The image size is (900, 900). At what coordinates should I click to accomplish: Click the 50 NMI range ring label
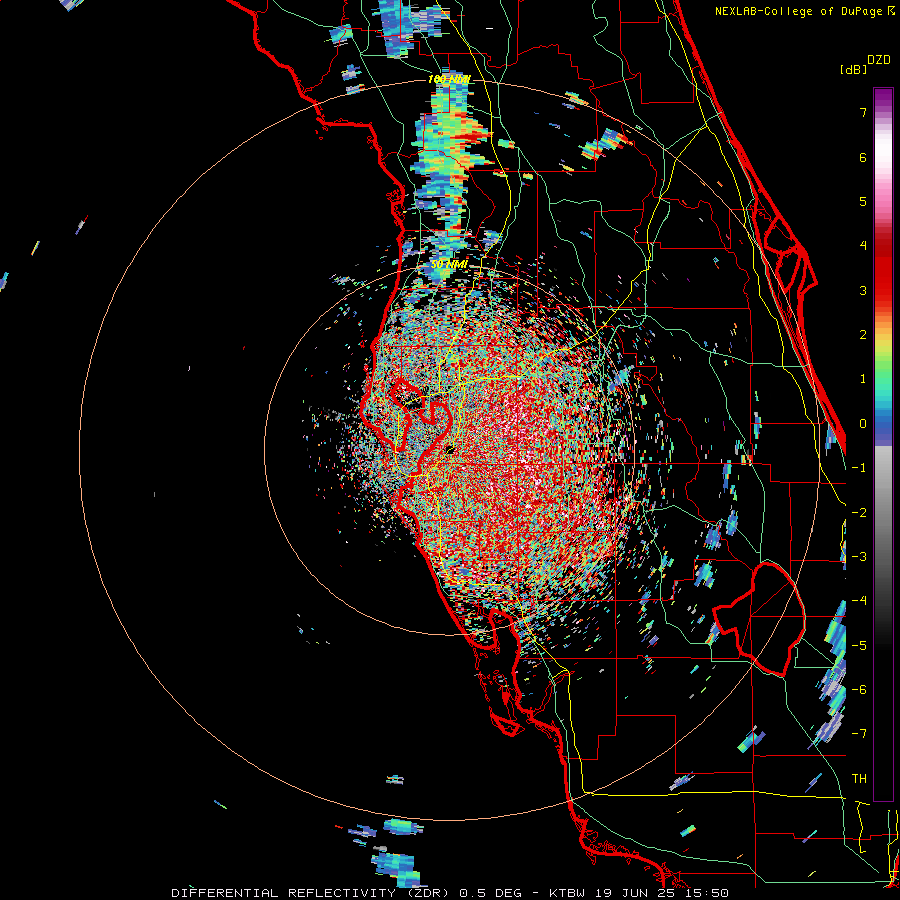click(449, 264)
